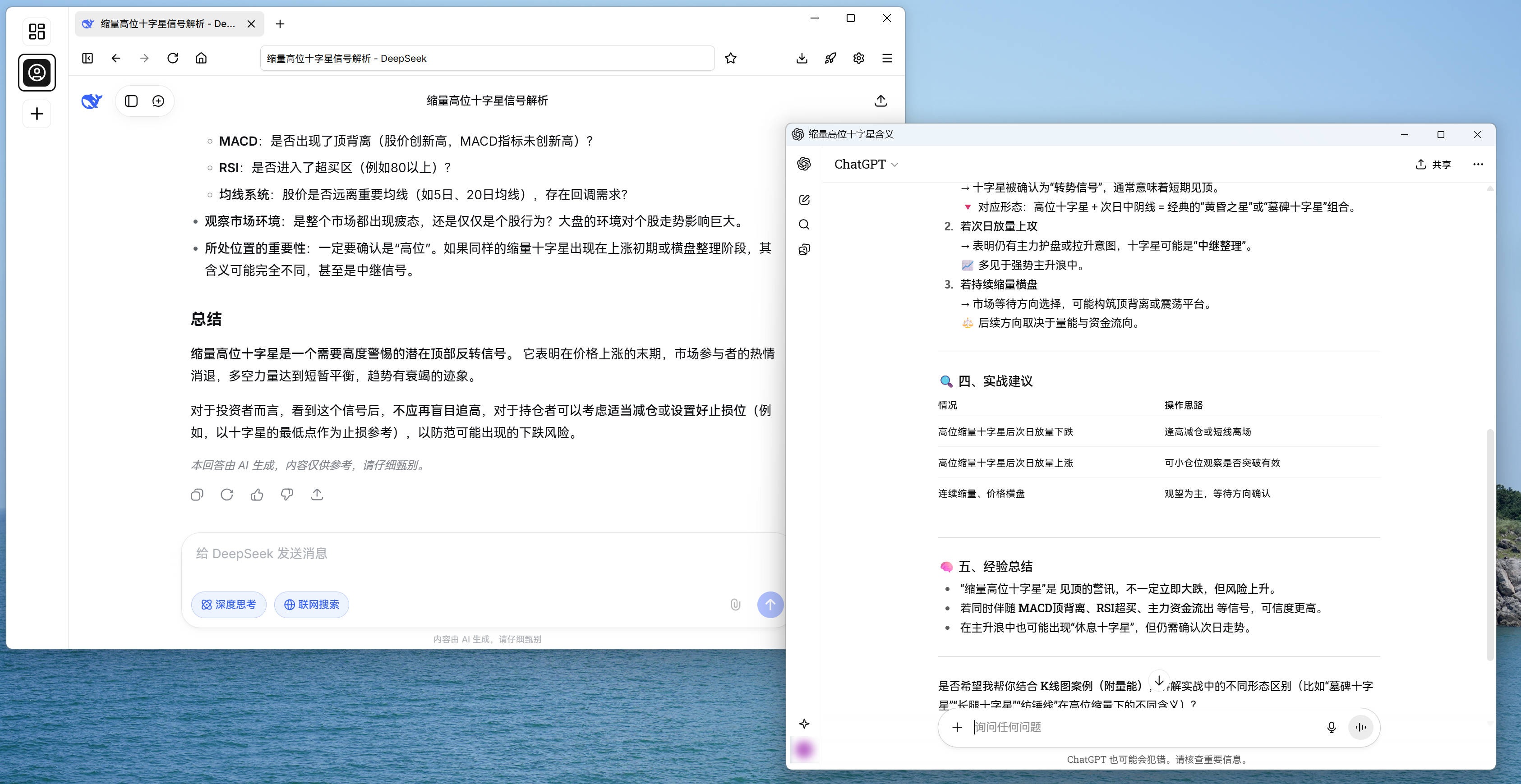Click the DeepSeek thumbs up icon
The width and height of the screenshot is (1521, 784).
pyautogui.click(x=257, y=495)
